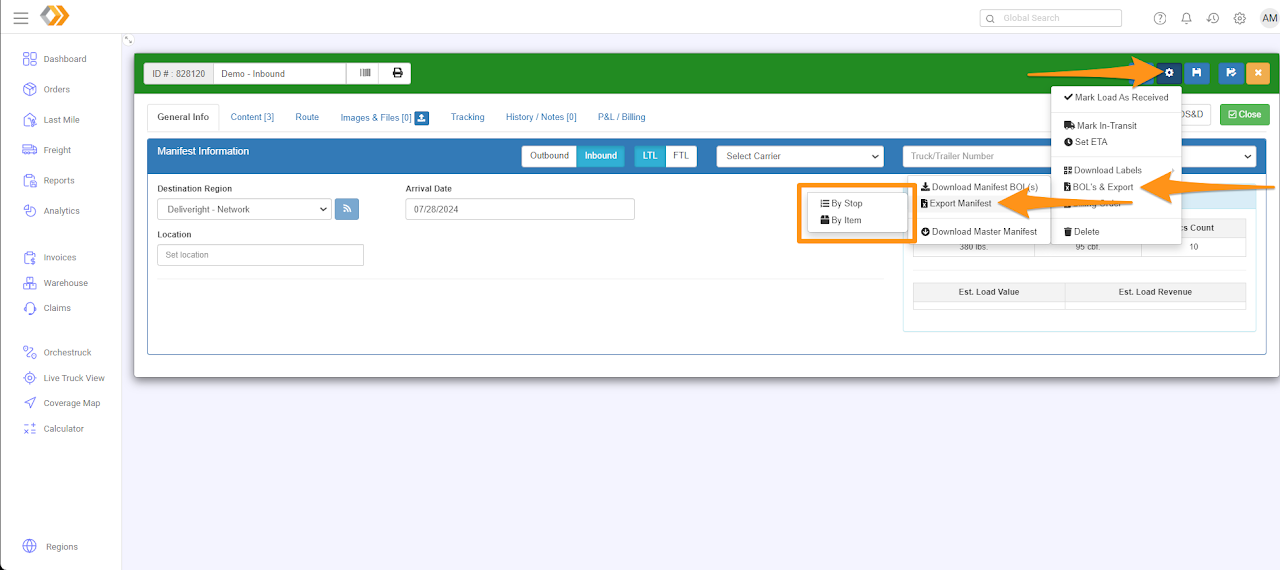Click the Coverage Map arrow icon
The image size is (1280, 570).
[x=30, y=403]
